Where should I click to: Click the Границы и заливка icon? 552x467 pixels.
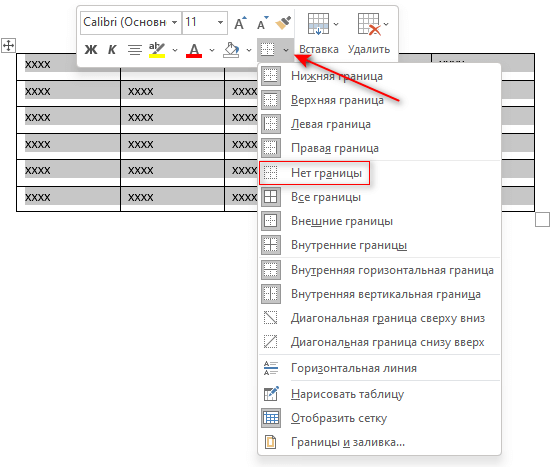click(271, 442)
